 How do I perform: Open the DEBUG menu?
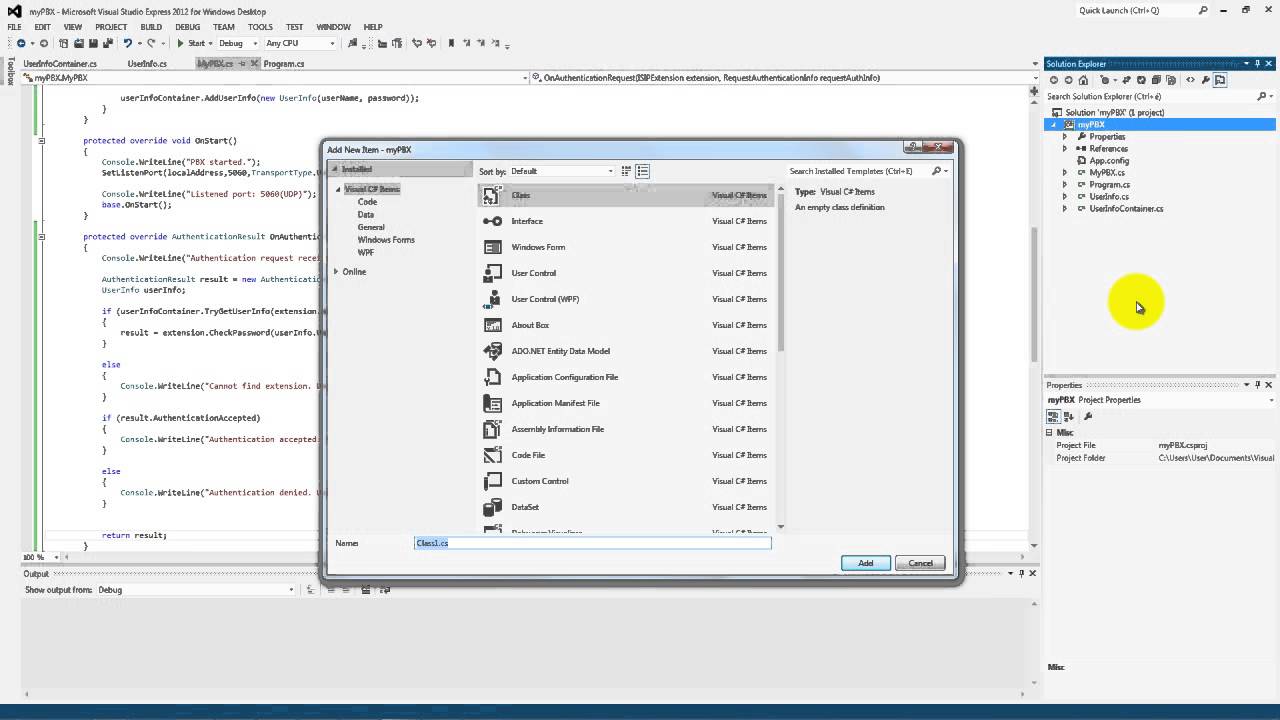pos(187,27)
